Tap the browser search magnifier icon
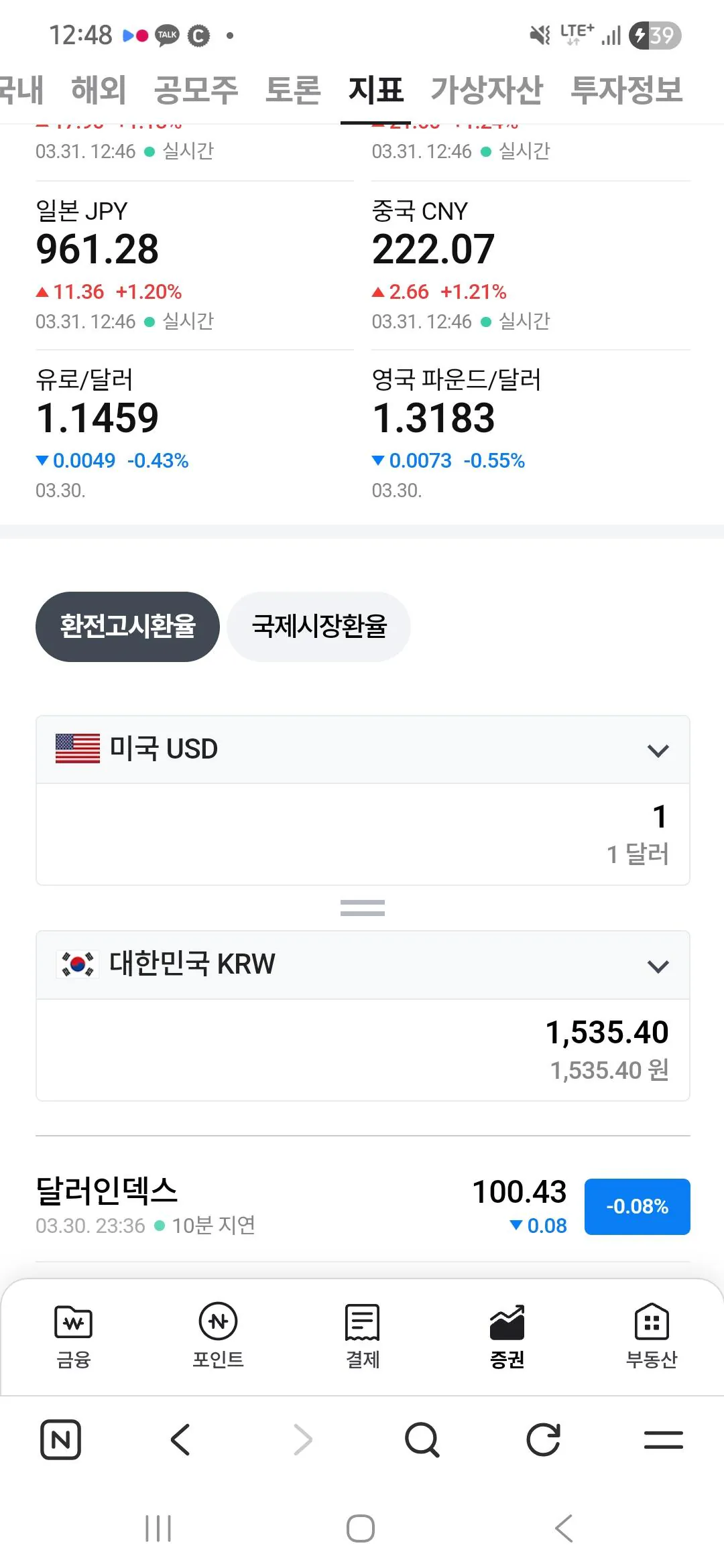 422,1439
